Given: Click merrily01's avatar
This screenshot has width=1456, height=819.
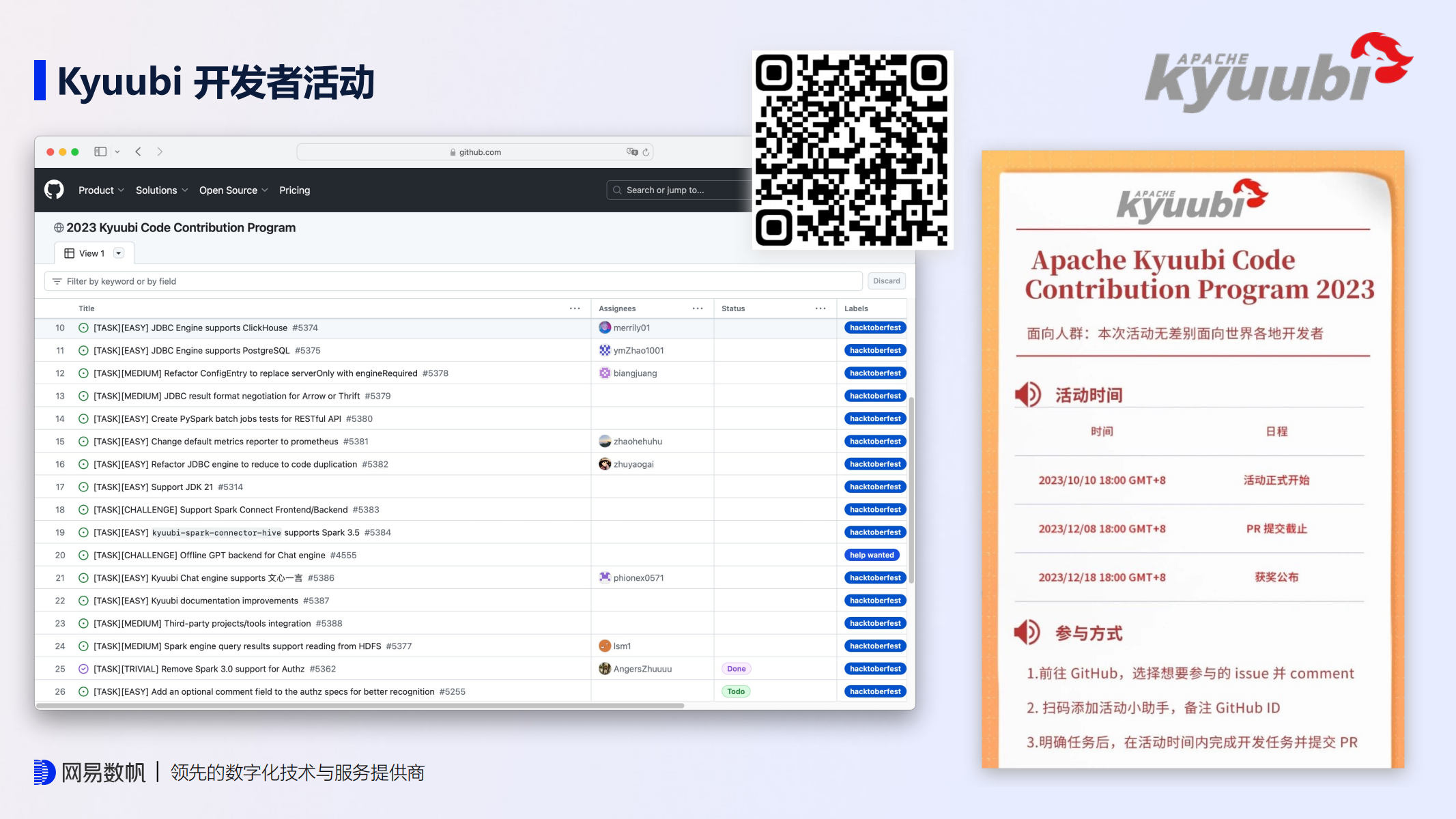Looking at the screenshot, I should 605,328.
